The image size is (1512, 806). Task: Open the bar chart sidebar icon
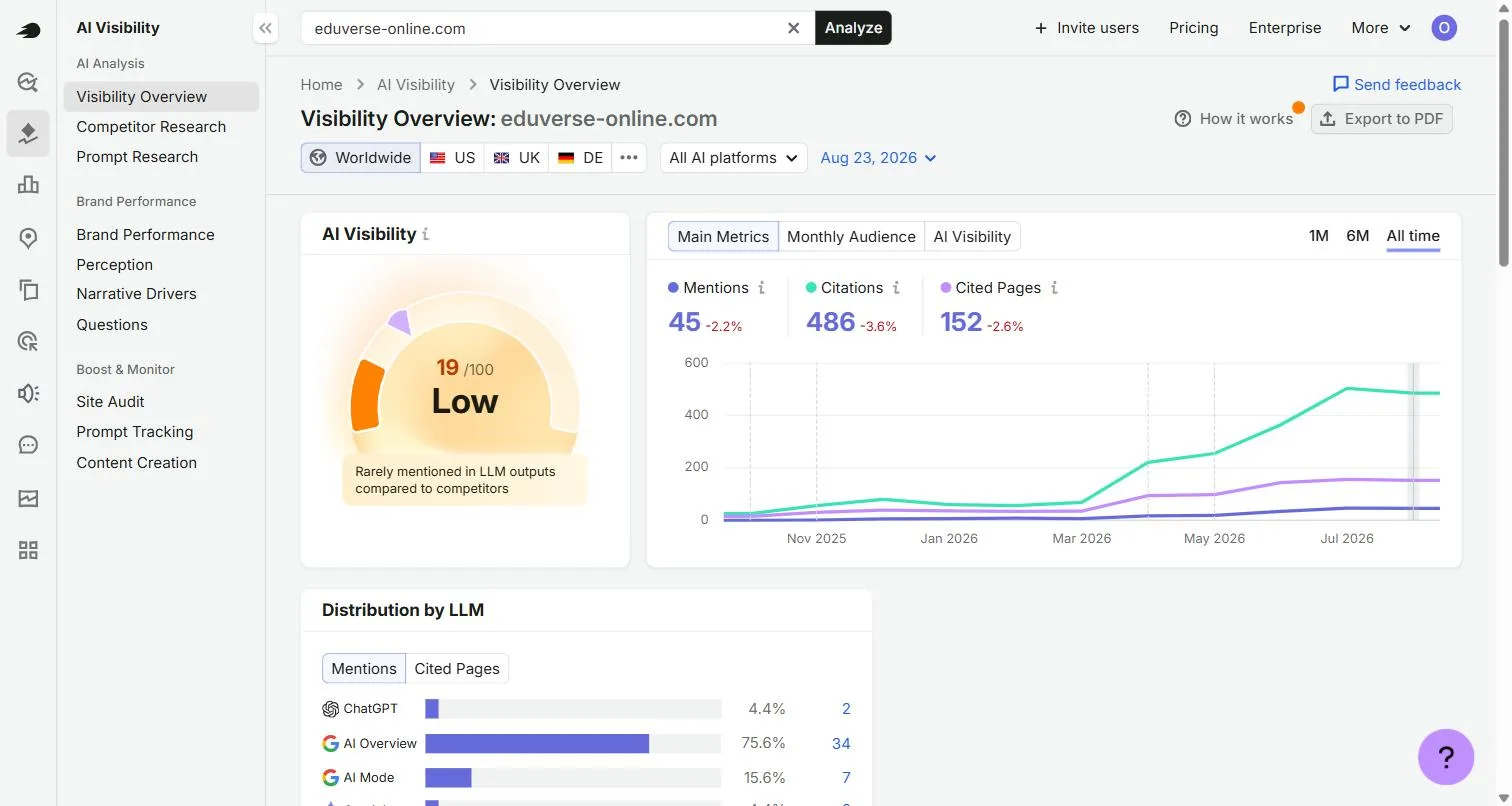coord(28,185)
